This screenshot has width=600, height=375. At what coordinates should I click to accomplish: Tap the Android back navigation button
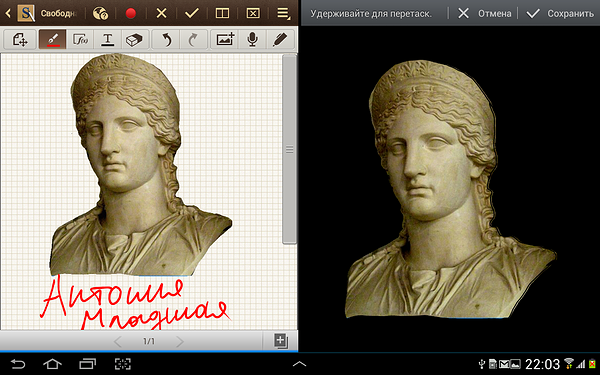click(x=18, y=364)
